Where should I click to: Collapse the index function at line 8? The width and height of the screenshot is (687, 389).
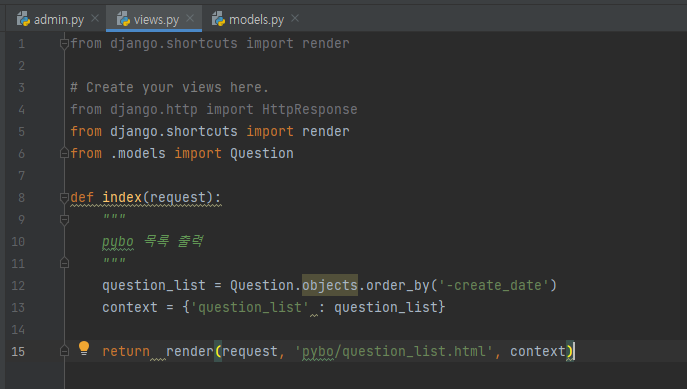pyautogui.click(x=64, y=198)
